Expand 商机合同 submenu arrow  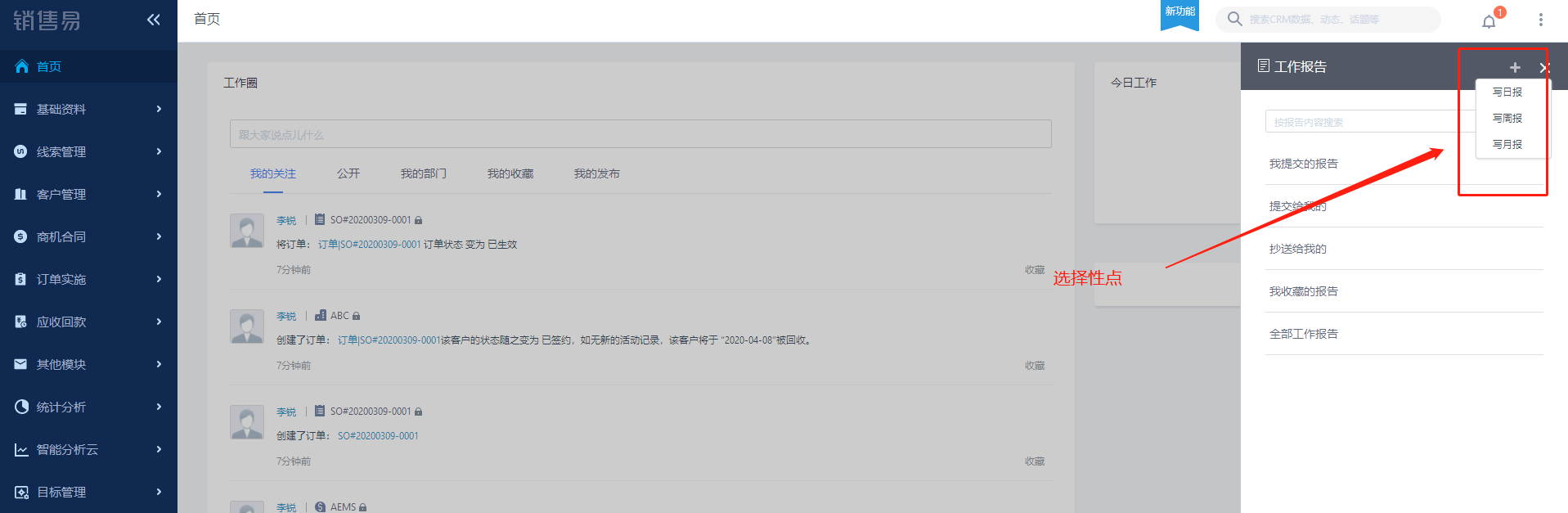point(159,236)
